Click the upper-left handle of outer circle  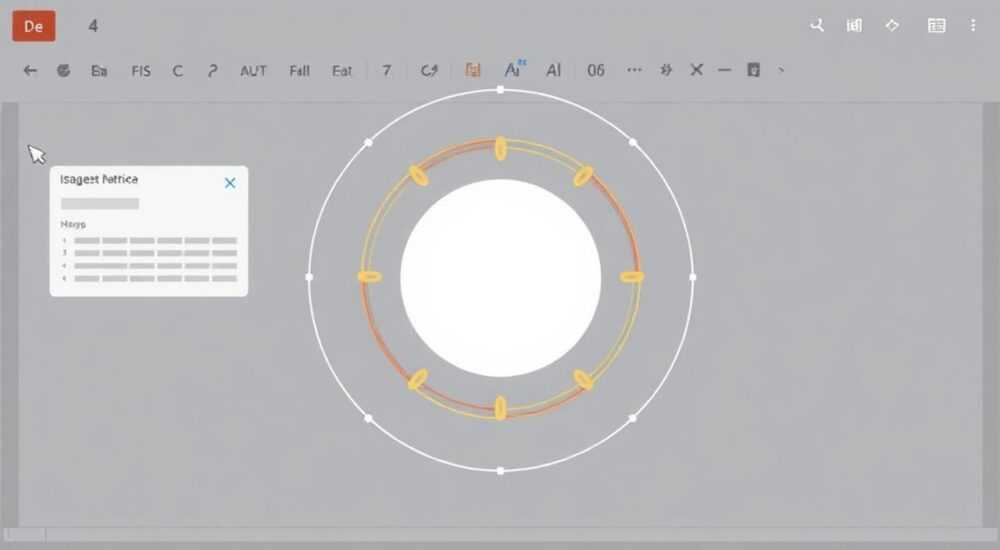(x=368, y=142)
